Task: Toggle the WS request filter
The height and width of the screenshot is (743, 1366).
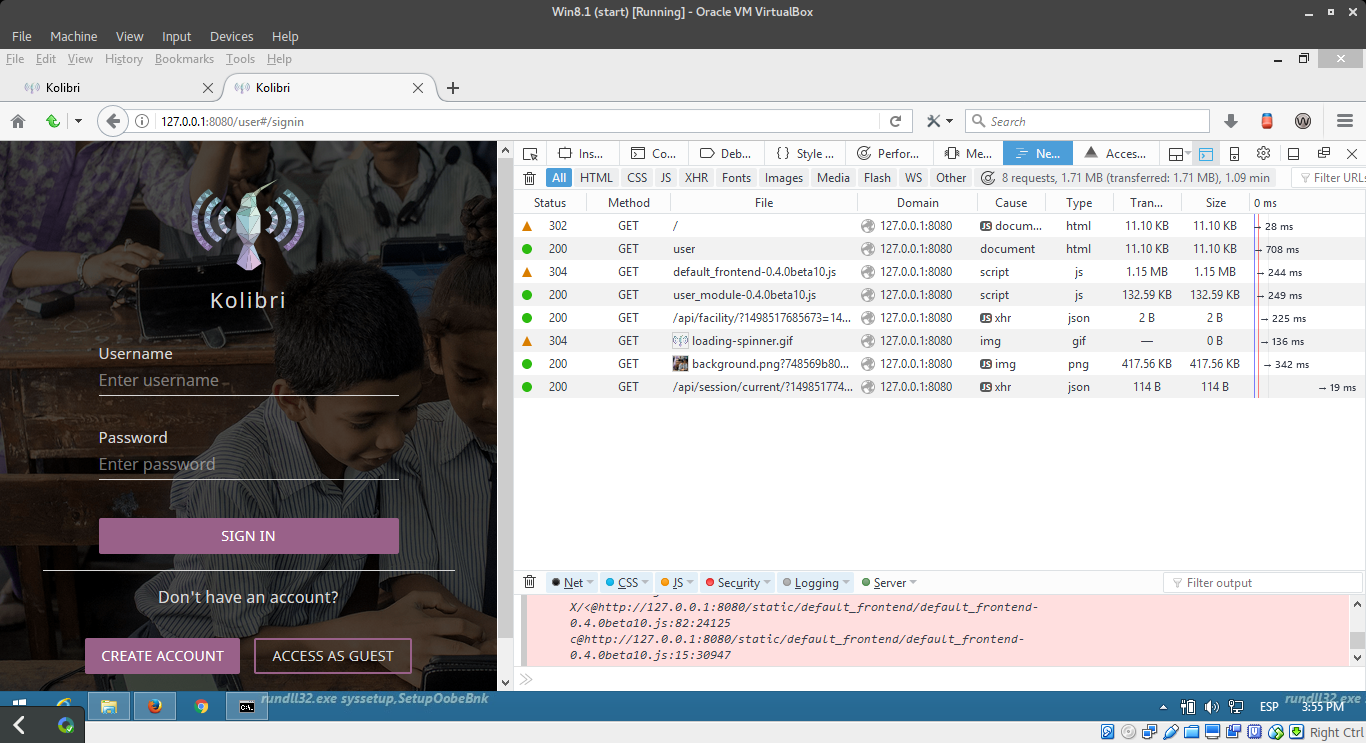Action: pos(913,178)
